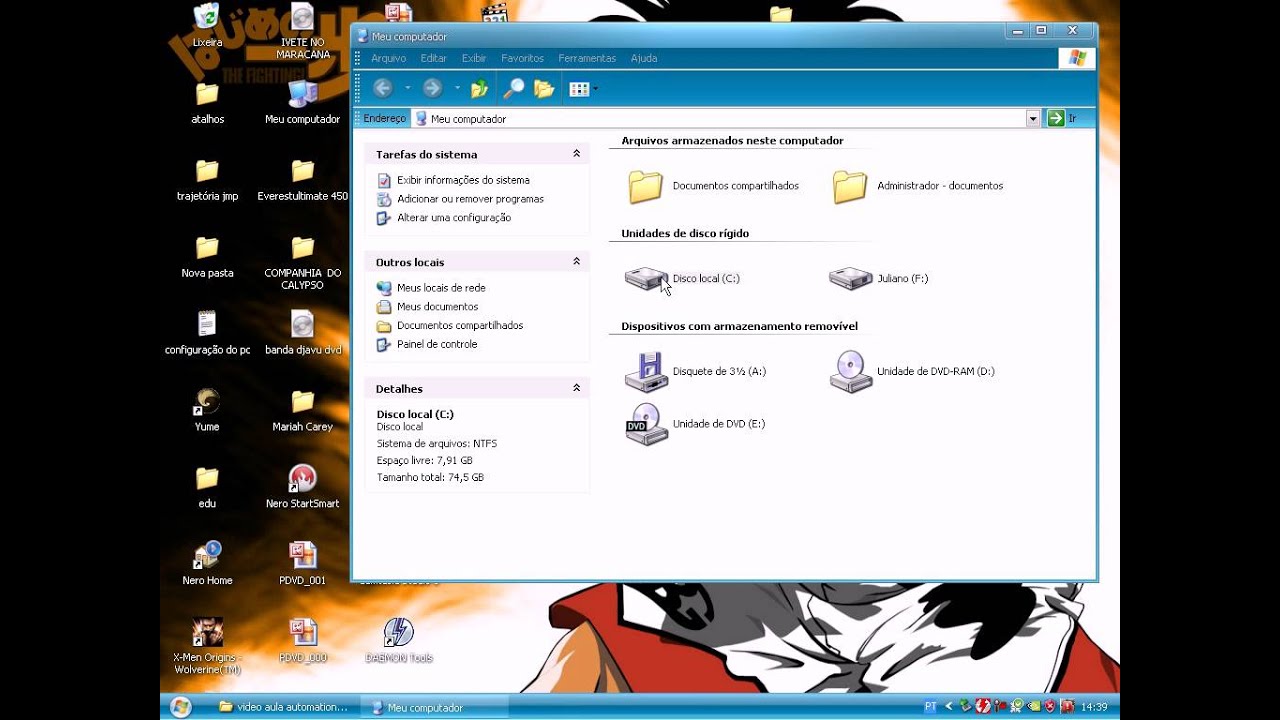Select PDVD_001 desktop file
The image size is (1280, 720).
coord(302,565)
